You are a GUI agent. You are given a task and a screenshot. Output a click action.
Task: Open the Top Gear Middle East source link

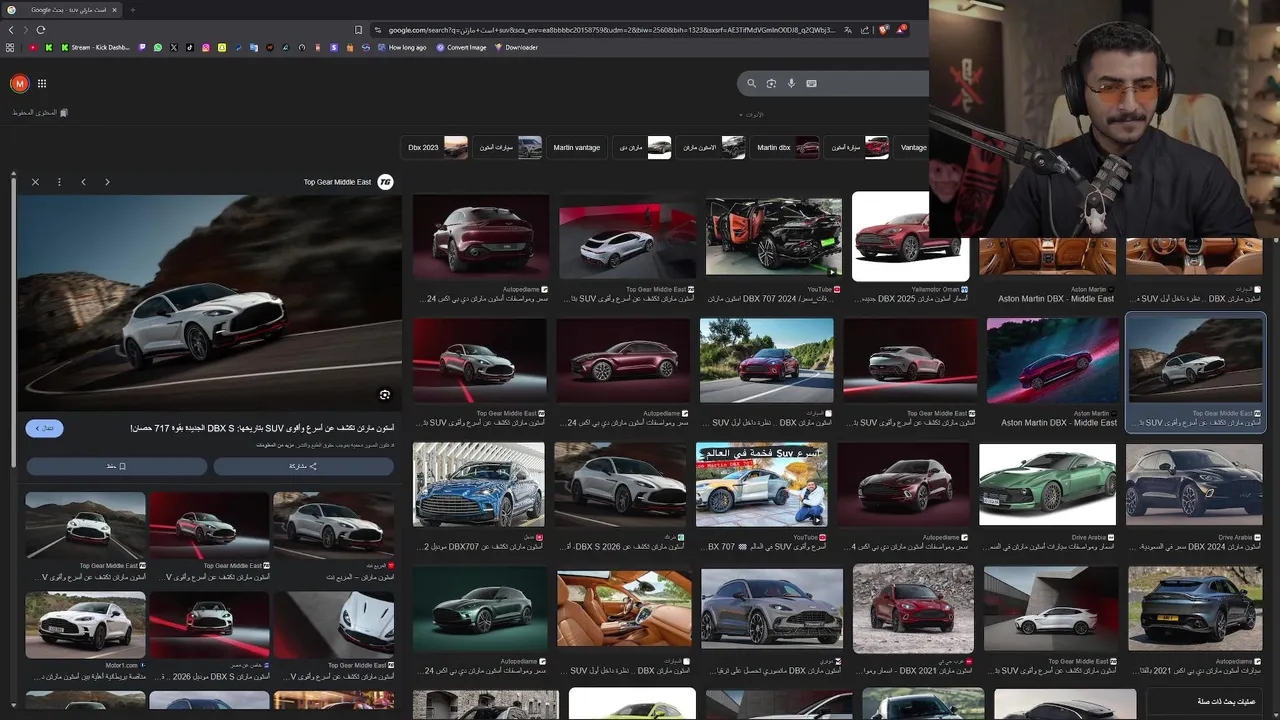[337, 182]
